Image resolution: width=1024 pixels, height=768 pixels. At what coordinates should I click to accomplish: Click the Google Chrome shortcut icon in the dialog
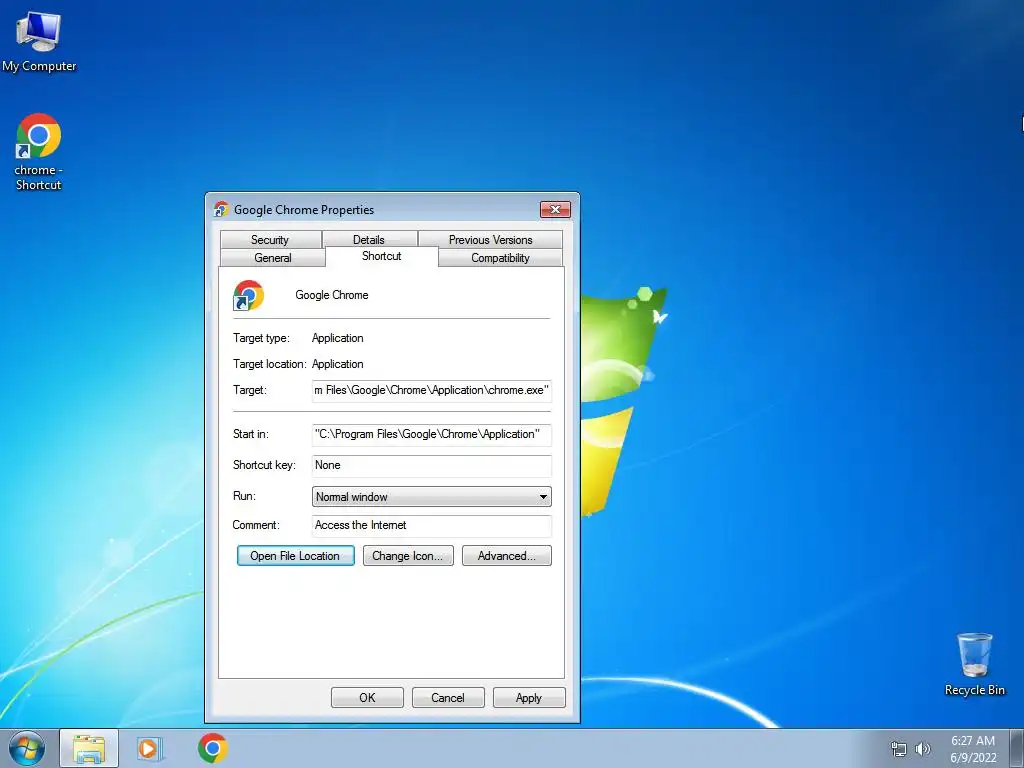248,295
